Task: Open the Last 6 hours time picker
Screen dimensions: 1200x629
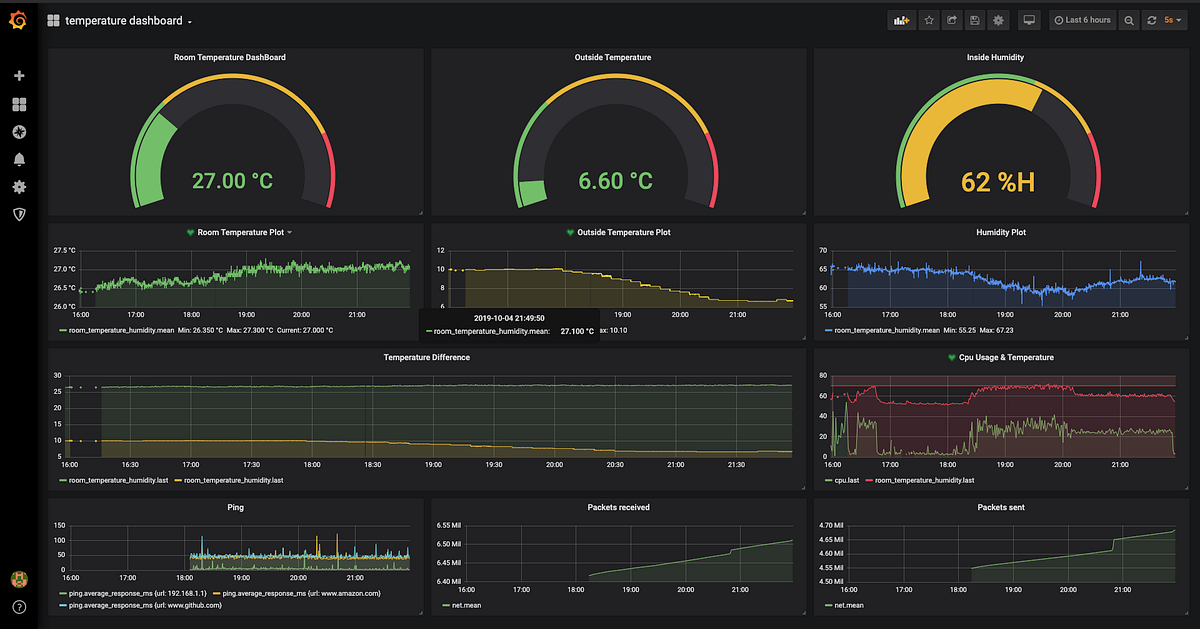Action: [x=1081, y=20]
